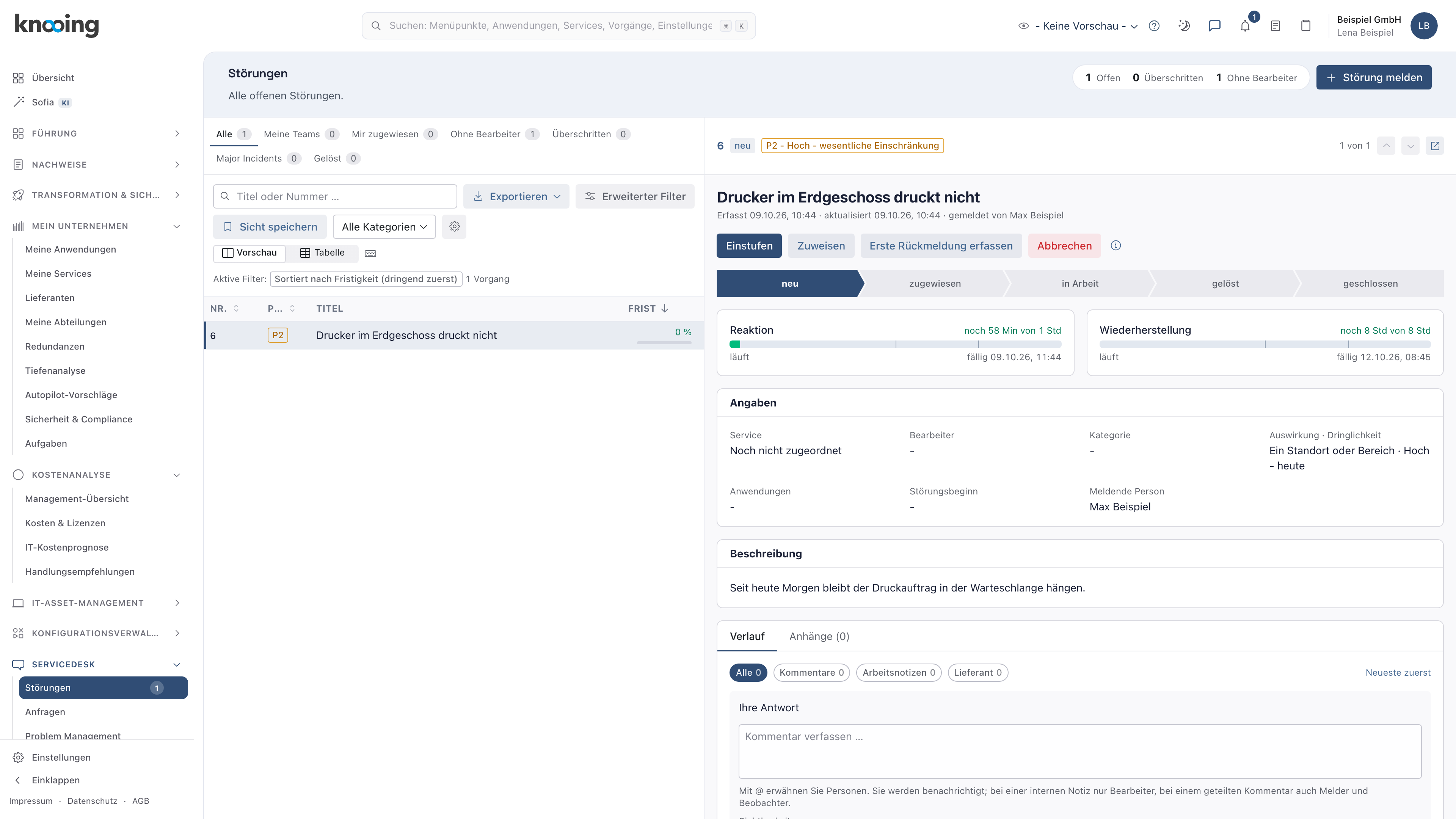Focus the Titel oder Nummer search field
The width and height of the screenshot is (1456, 819).
[x=335, y=196]
